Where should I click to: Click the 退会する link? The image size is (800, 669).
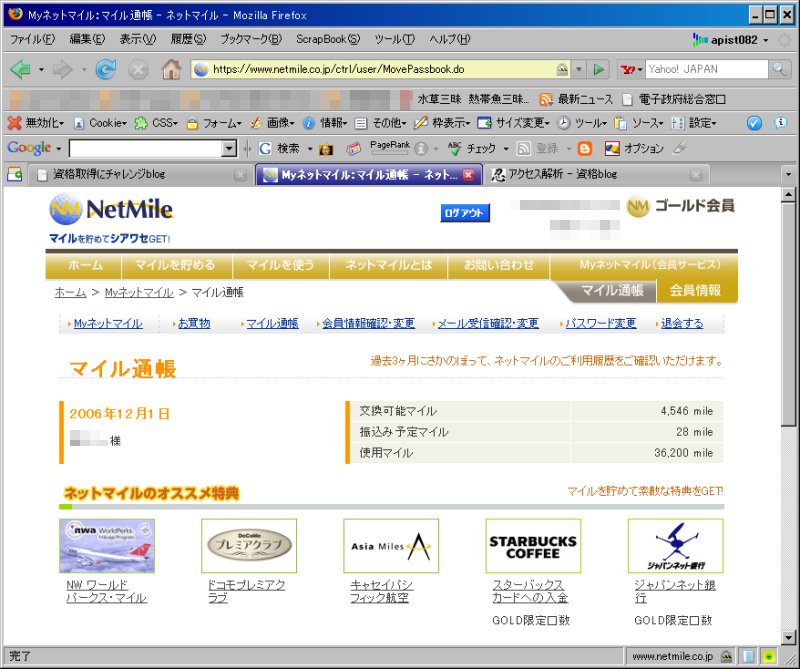tap(682, 323)
